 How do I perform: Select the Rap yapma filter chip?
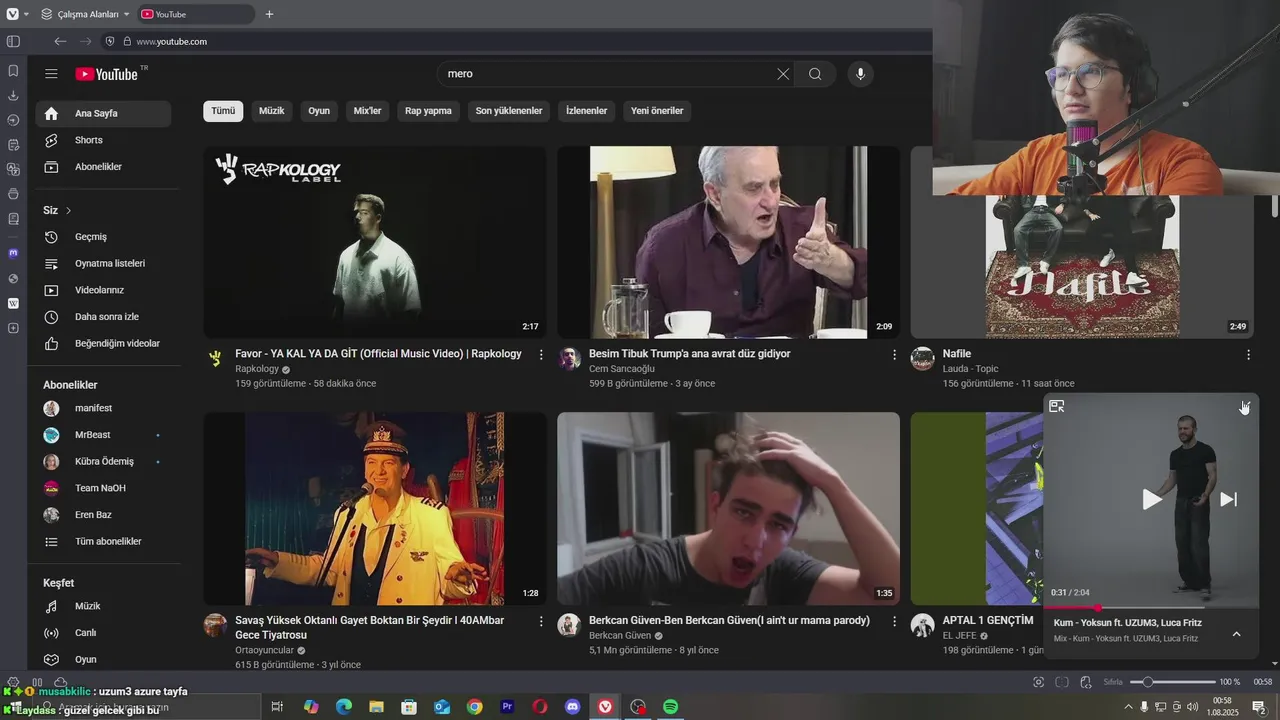(428, 111)
